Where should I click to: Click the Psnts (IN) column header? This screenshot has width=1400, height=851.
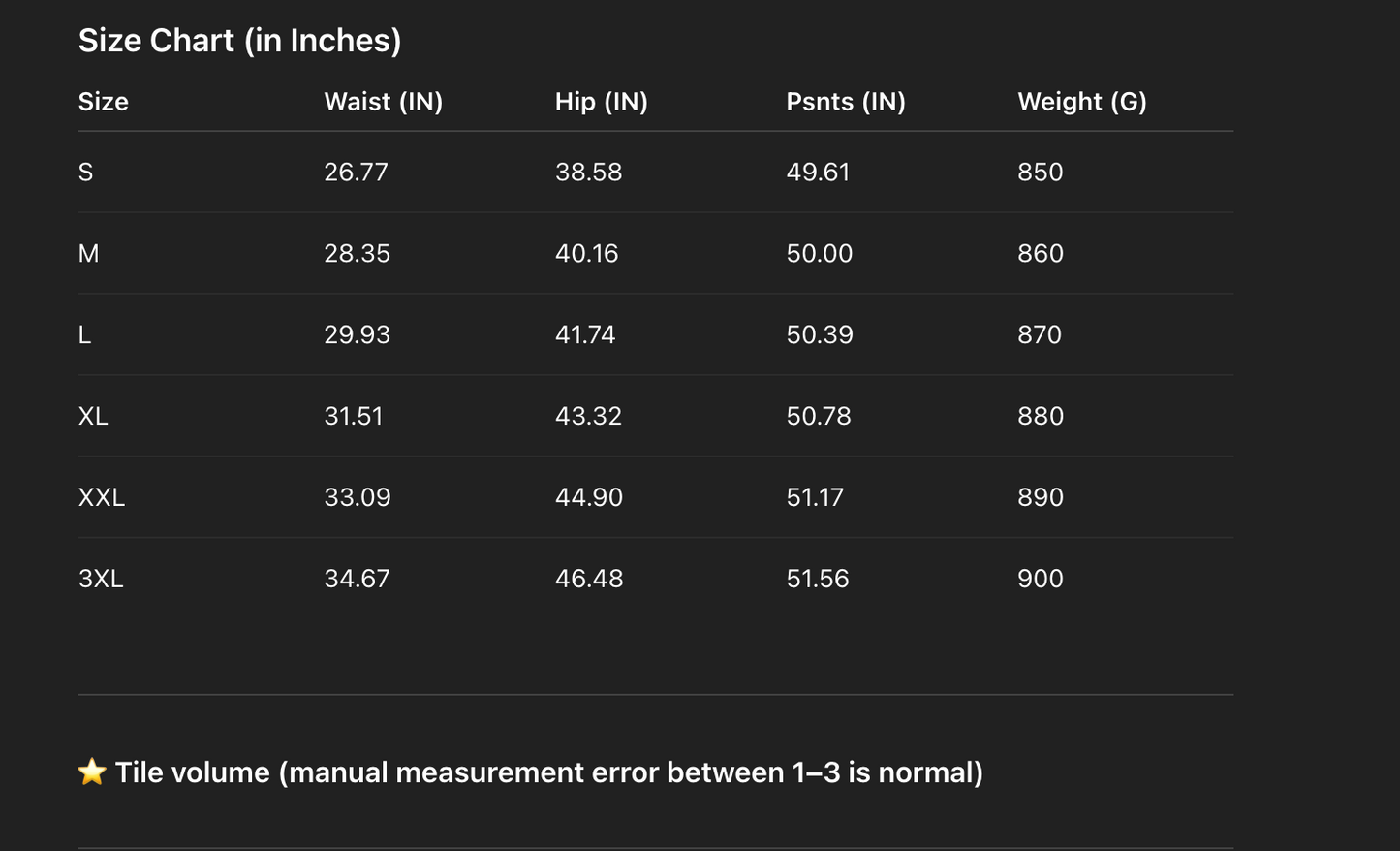tap(845, 102)
